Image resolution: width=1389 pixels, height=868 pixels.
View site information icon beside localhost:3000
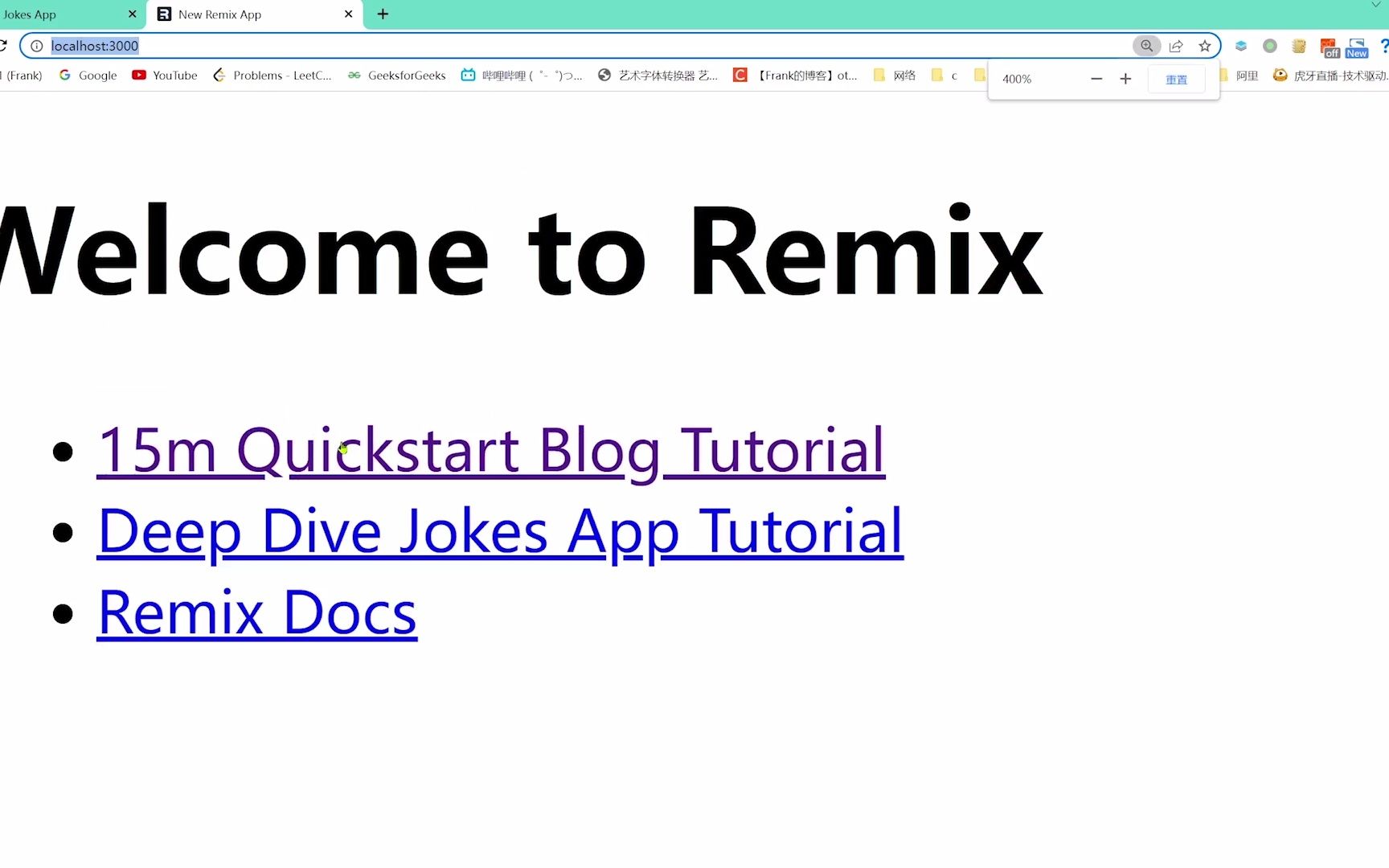click(36, 46)
